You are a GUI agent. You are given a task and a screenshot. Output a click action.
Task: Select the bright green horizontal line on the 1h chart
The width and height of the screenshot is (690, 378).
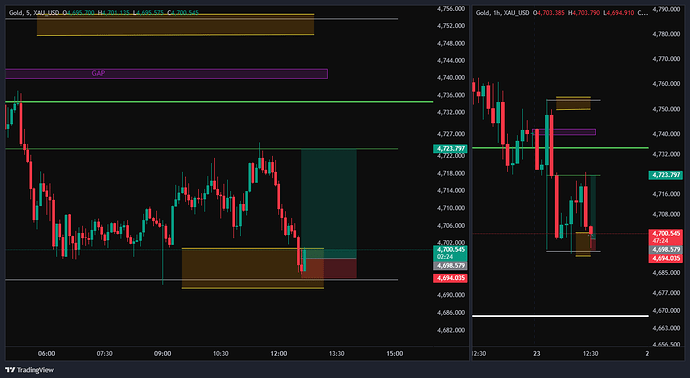click(x=560, y=148)
